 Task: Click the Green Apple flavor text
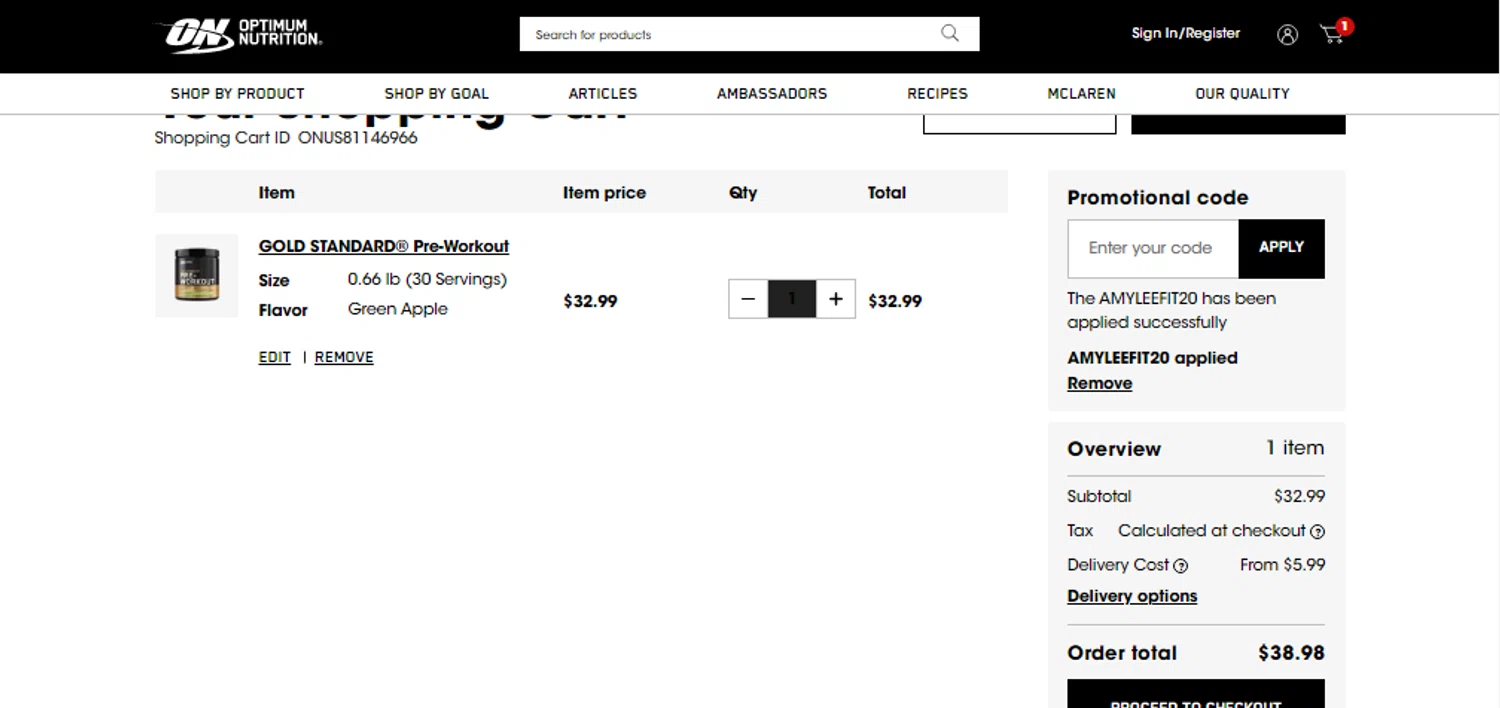tap(398, 309)
